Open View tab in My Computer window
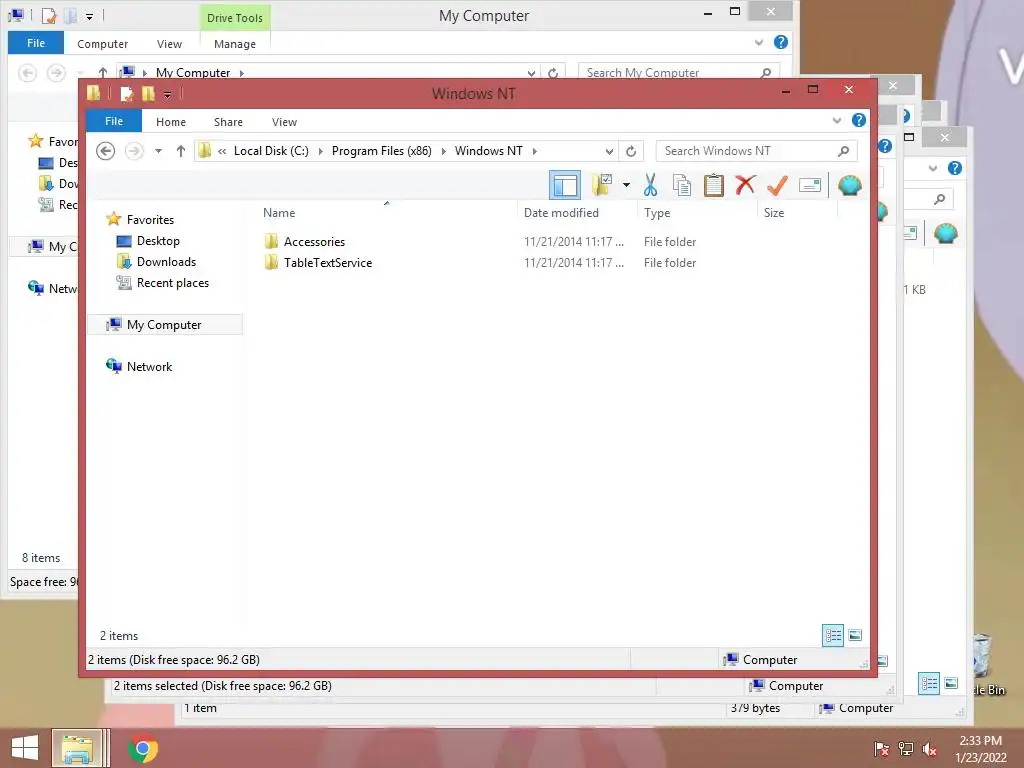The image size is (1024, 768). pyautogui.click(x=169, y=44)
